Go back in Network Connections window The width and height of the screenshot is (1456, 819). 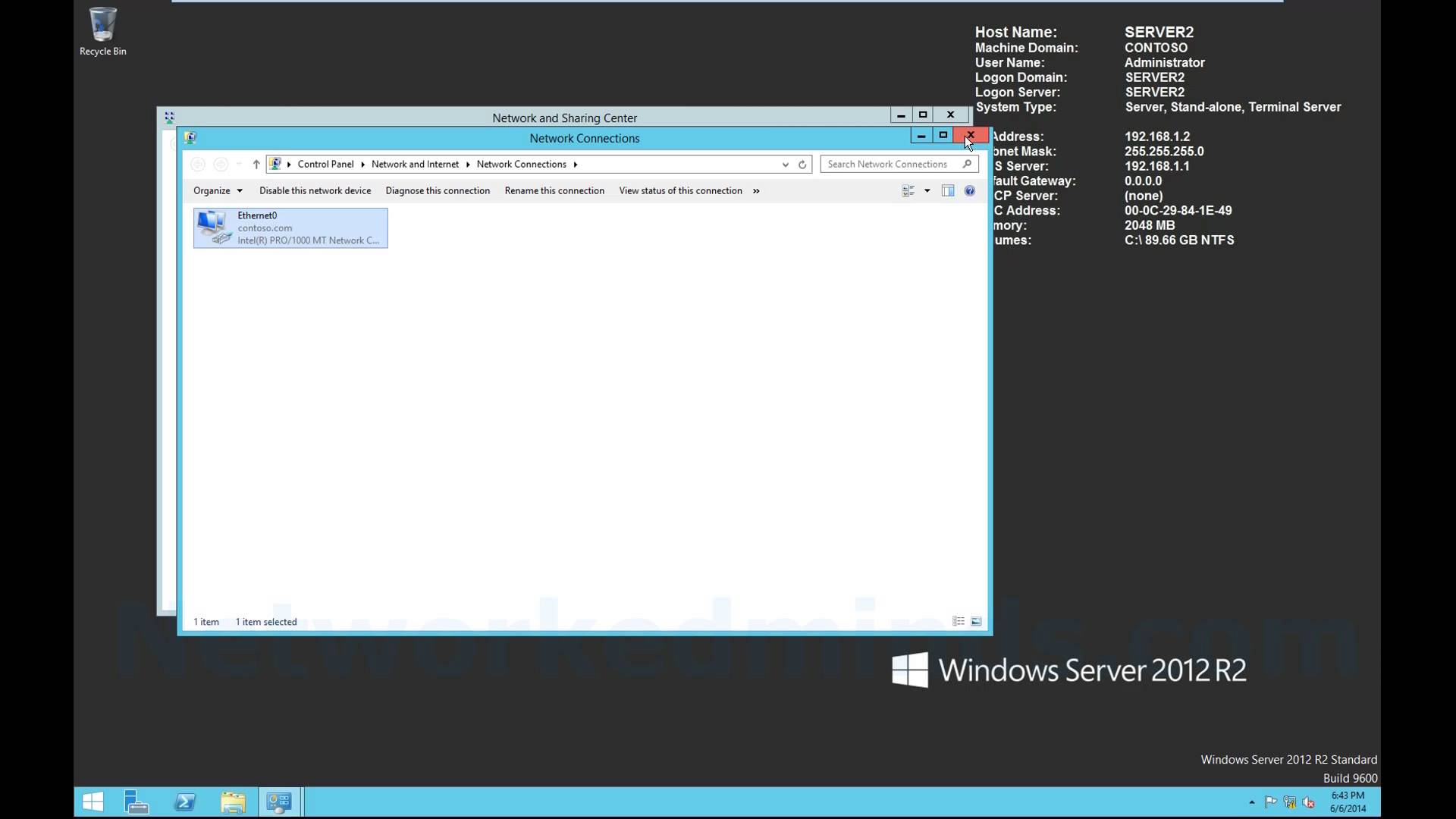198,164
